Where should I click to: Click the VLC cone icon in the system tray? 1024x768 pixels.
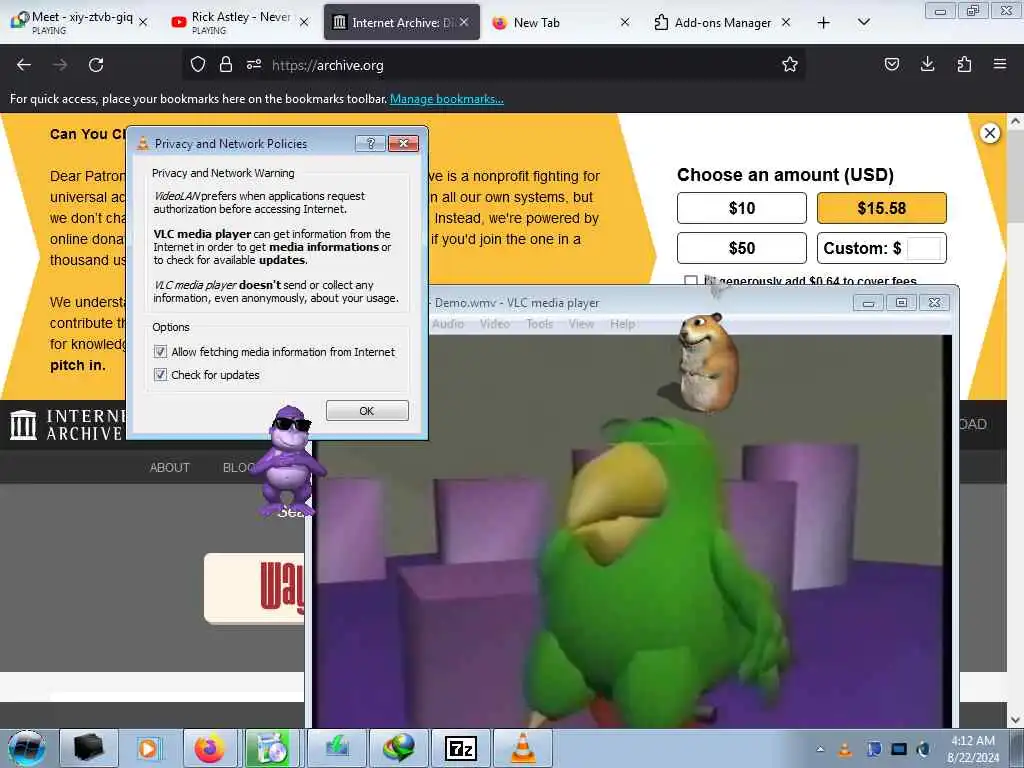pyautogui.click(x=845, y=749)
